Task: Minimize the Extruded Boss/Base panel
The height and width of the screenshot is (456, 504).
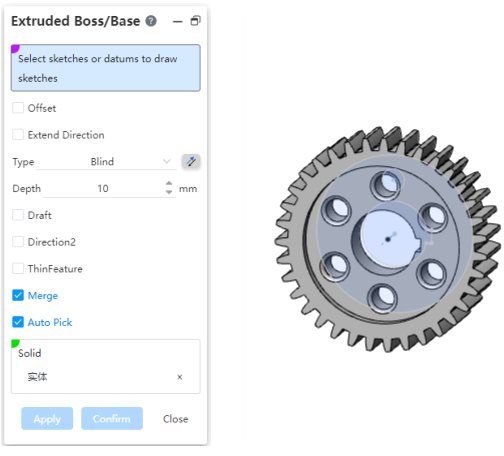Action: point(178,22)
